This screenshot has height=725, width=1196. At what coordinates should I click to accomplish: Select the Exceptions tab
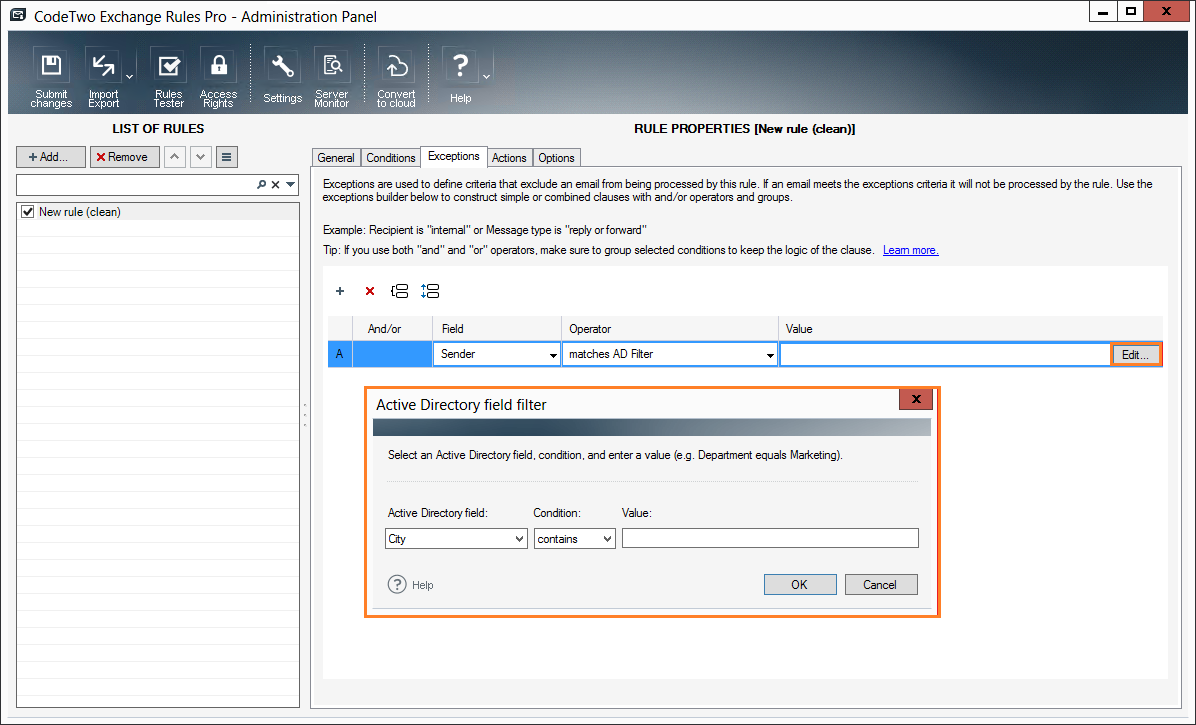(454, 156)
